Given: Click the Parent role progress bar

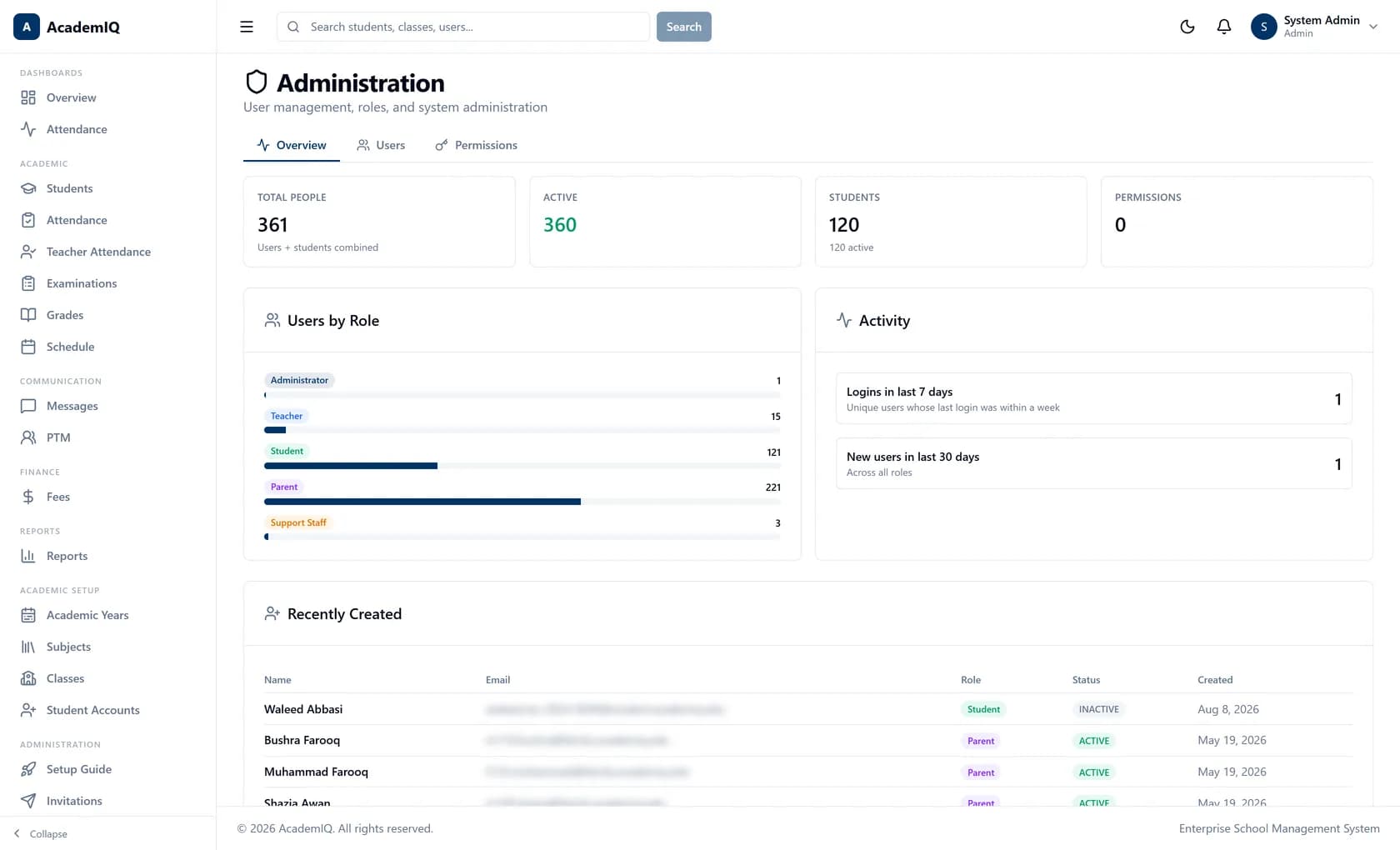Looking at the screenshot, I should click(x=522, y=502).
